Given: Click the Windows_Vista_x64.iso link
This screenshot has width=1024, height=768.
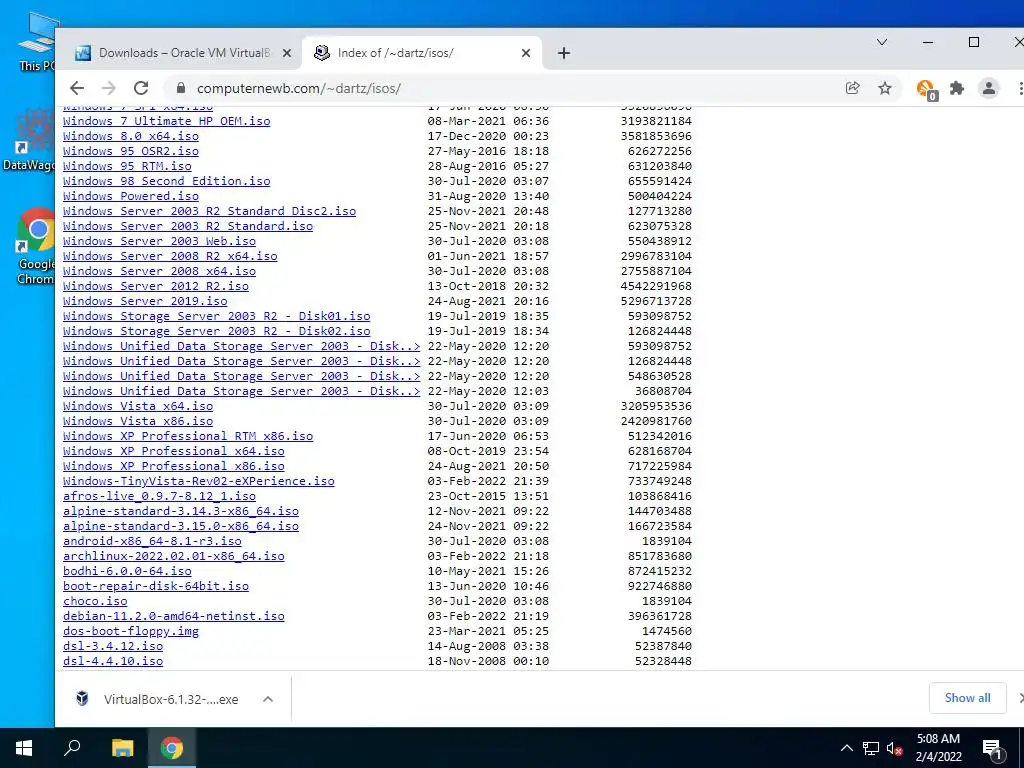Looking at the screenshot, I should (138, 406).
